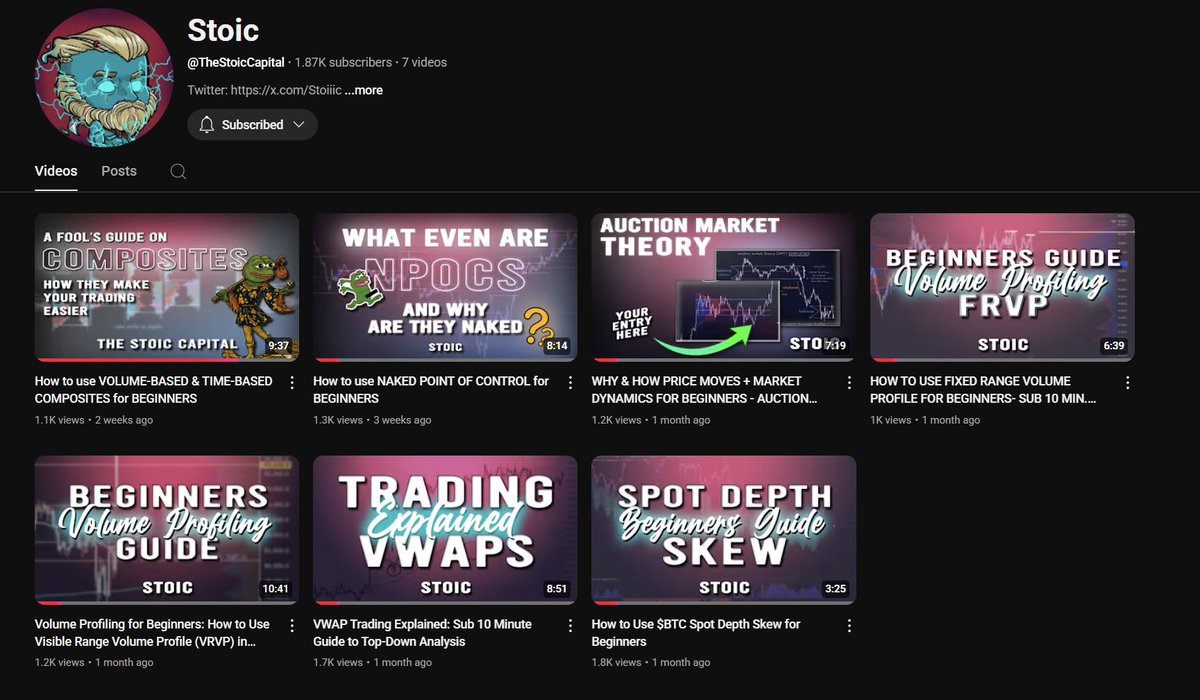Screen dimensions: 1200x700
Task: Click '1.7K views • 1 month ago' text
Action: [372, 663]
